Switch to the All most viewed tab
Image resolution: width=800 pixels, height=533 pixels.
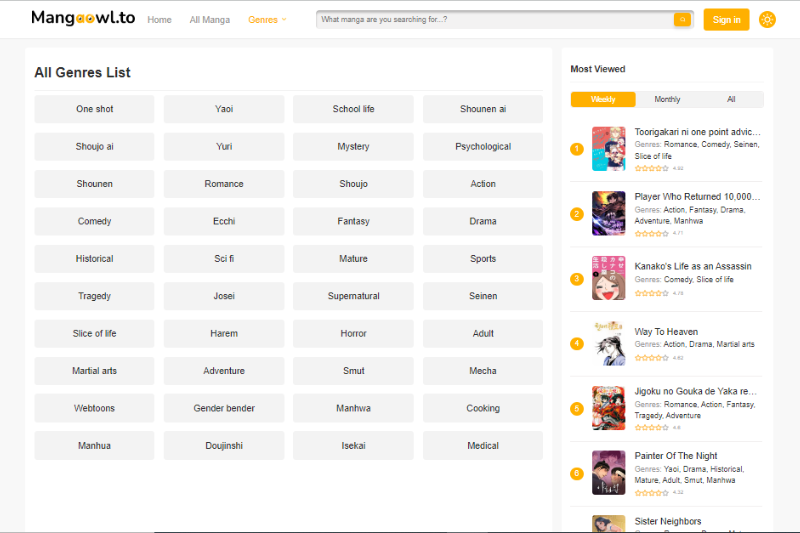(731, 99)
